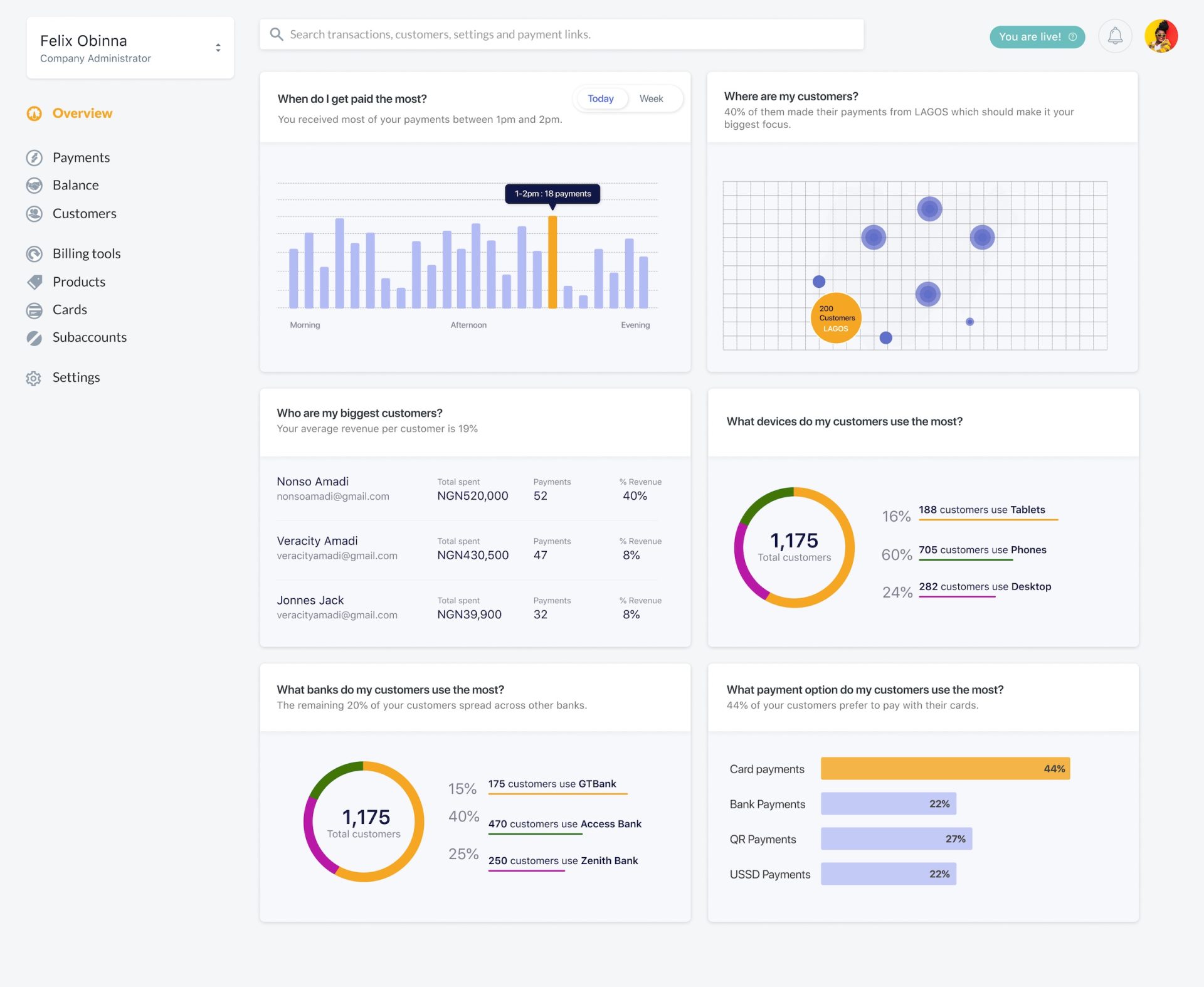Select Nonso Amadi customer name
The width and height of the screenshot is (1204, 987).
tap(312, 482)
